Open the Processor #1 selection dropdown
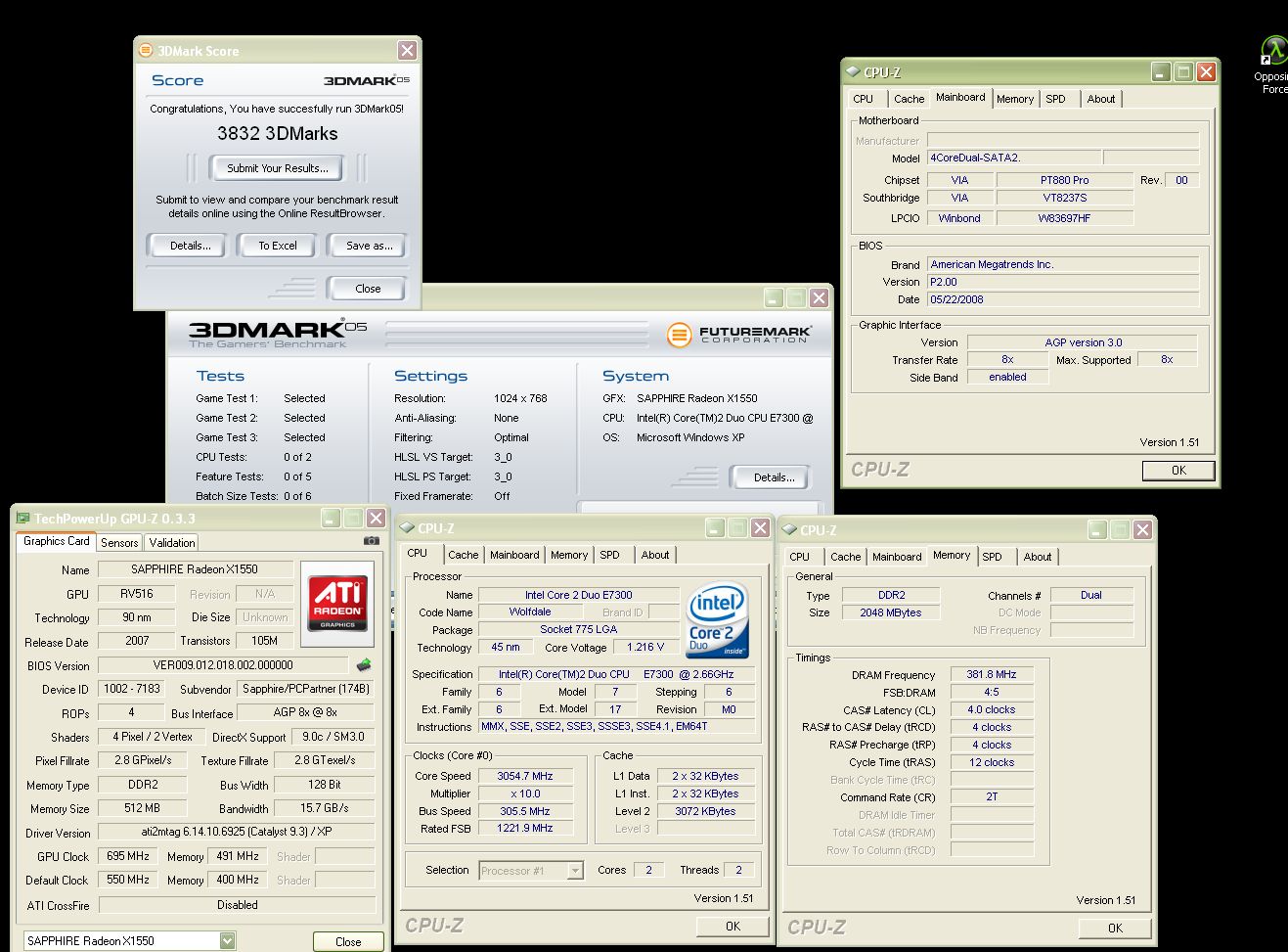Image resolution: width=1288 pixels, height=952 pixels. (575, 870)
